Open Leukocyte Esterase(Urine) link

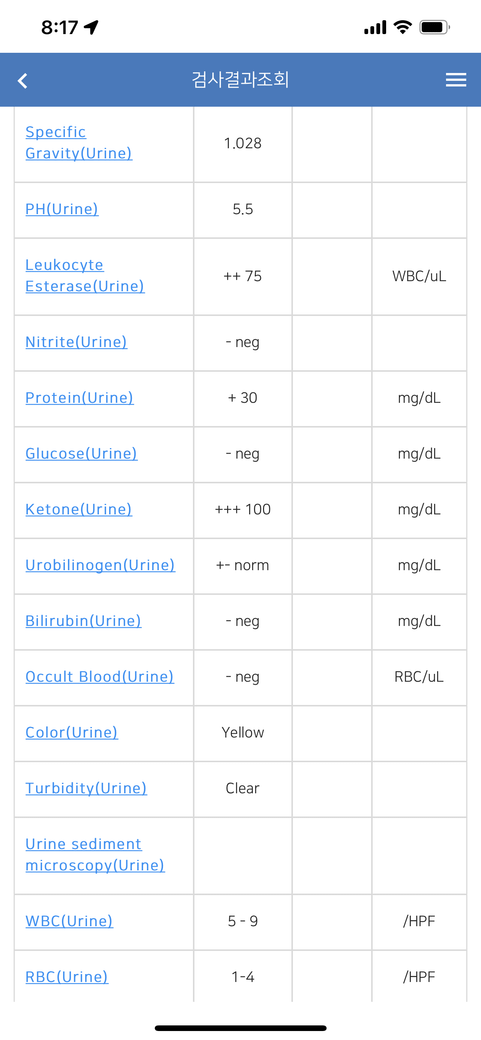pyautogui.click(x=84, y=276)
